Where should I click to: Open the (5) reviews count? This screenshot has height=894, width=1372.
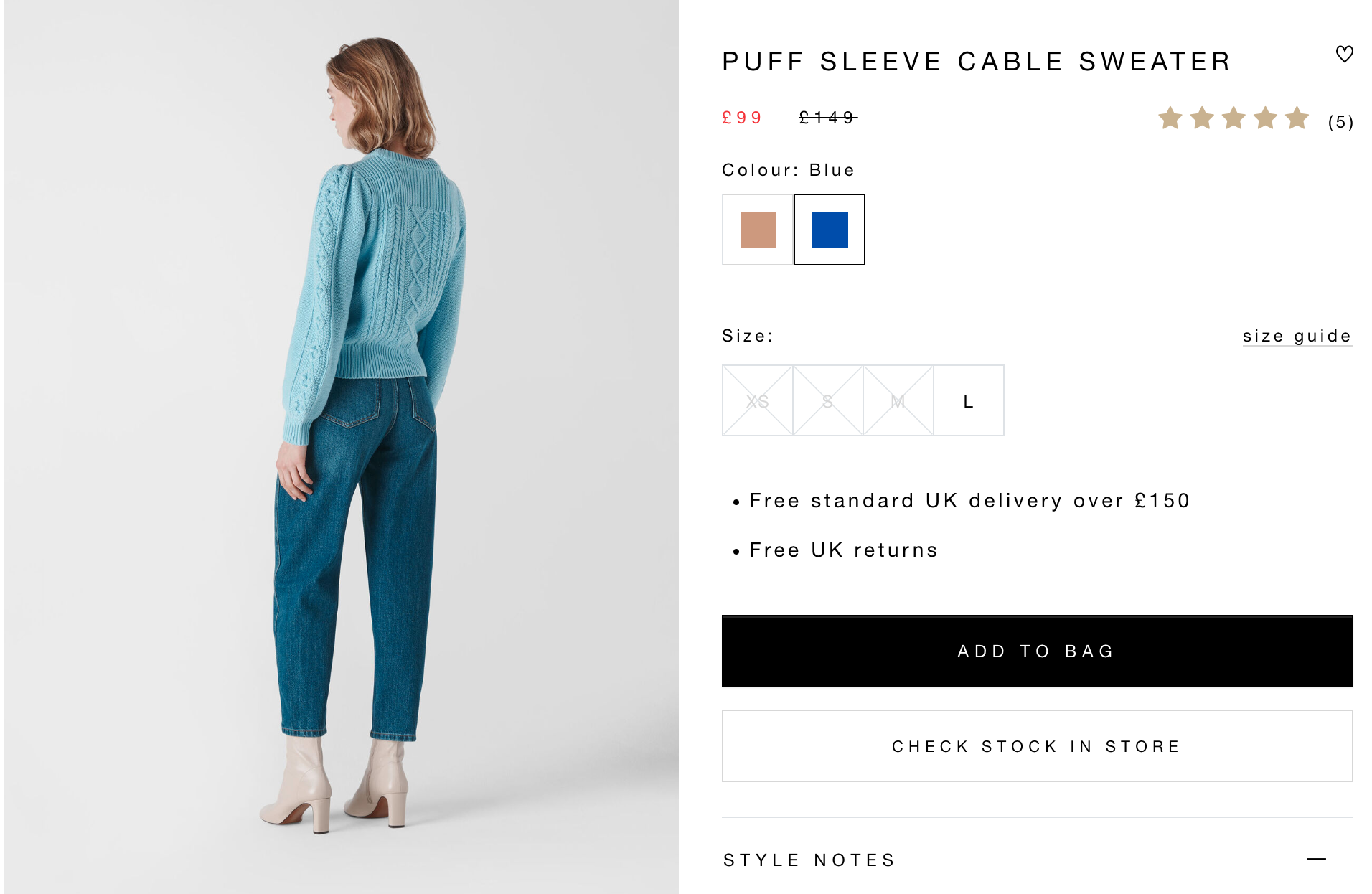click(1340, 122)
